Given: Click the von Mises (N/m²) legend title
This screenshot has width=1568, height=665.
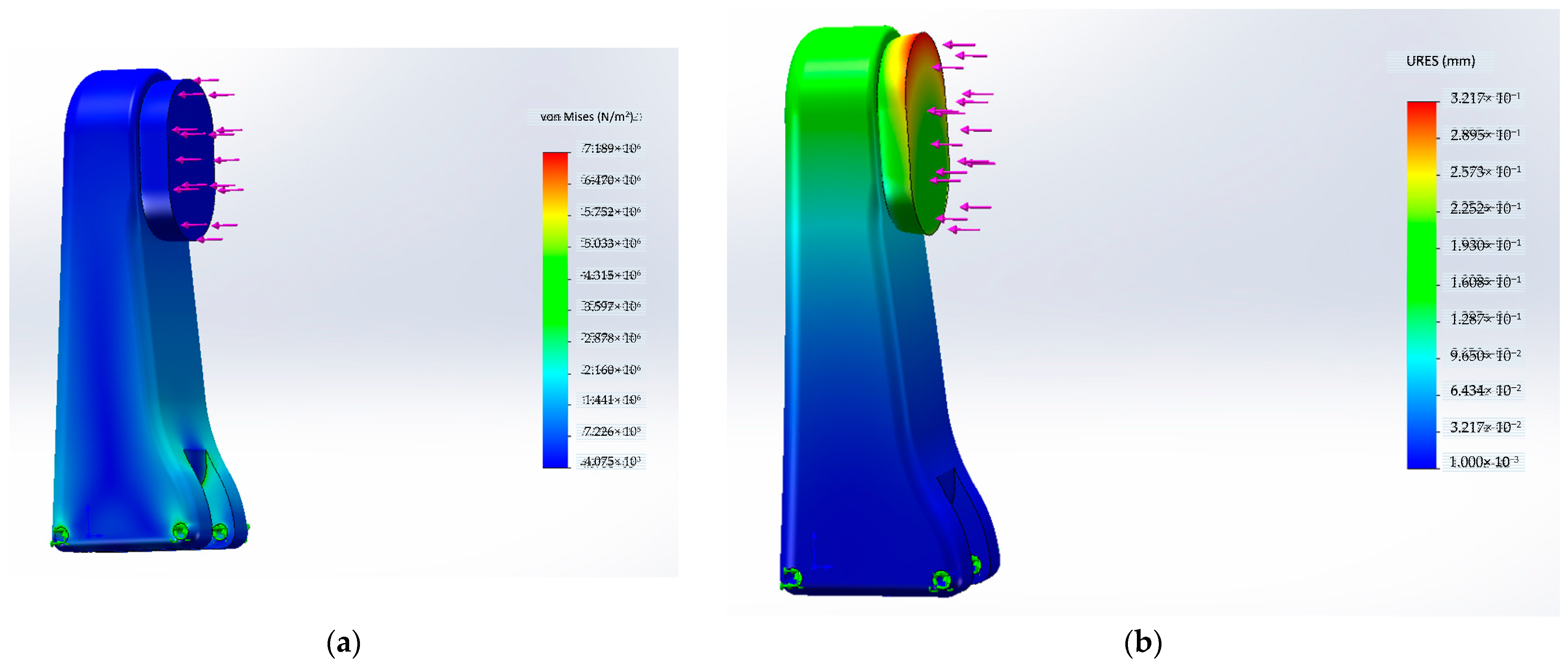Looking at the screenshot, I should click(x=587, y=116).
